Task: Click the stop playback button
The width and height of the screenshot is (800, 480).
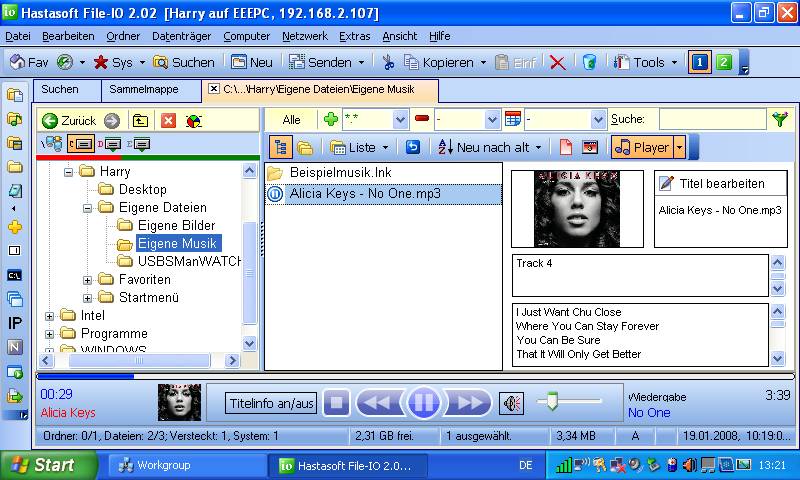Action: click(336, 403)
